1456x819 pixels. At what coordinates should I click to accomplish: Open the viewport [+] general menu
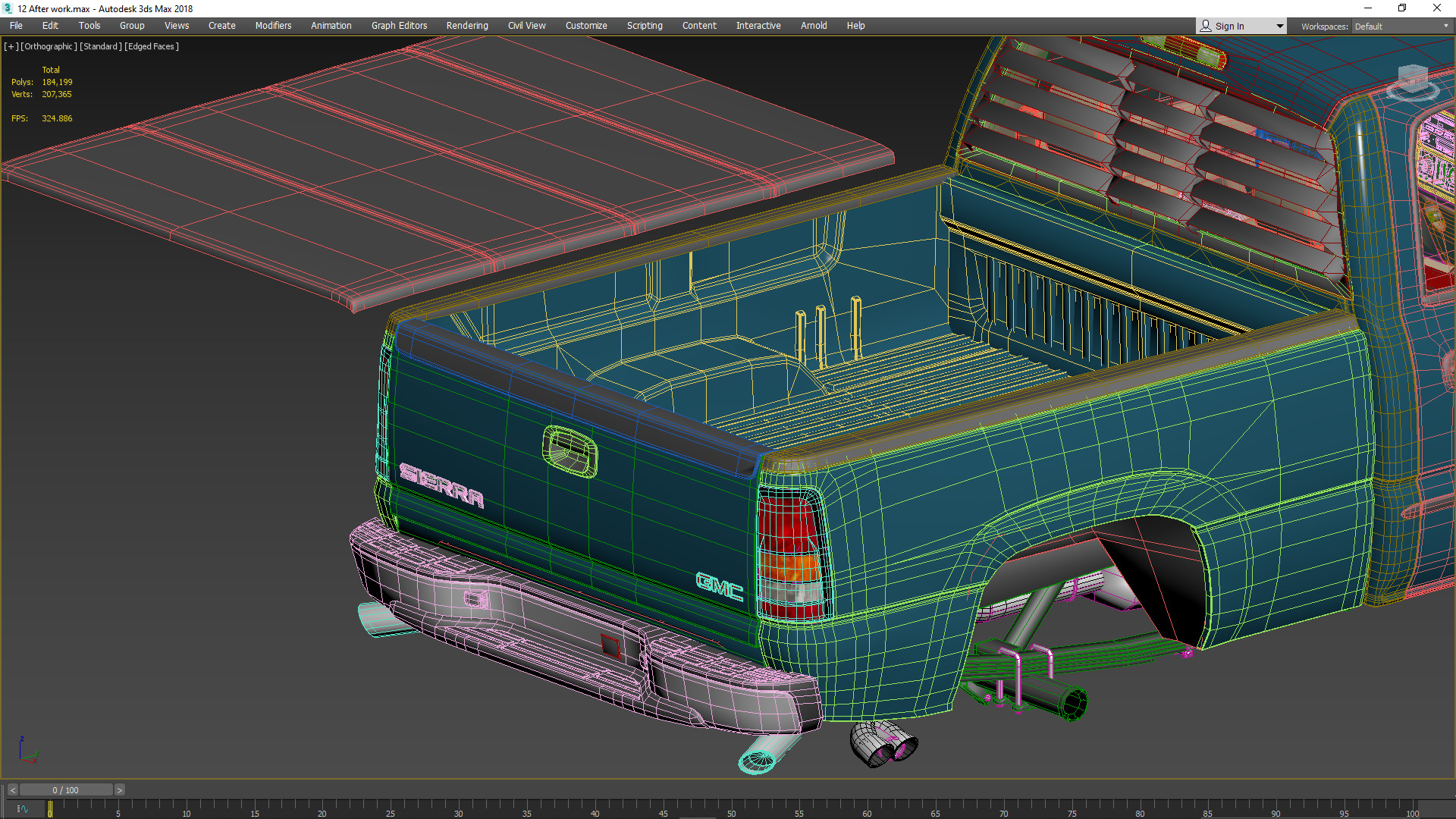11,46
